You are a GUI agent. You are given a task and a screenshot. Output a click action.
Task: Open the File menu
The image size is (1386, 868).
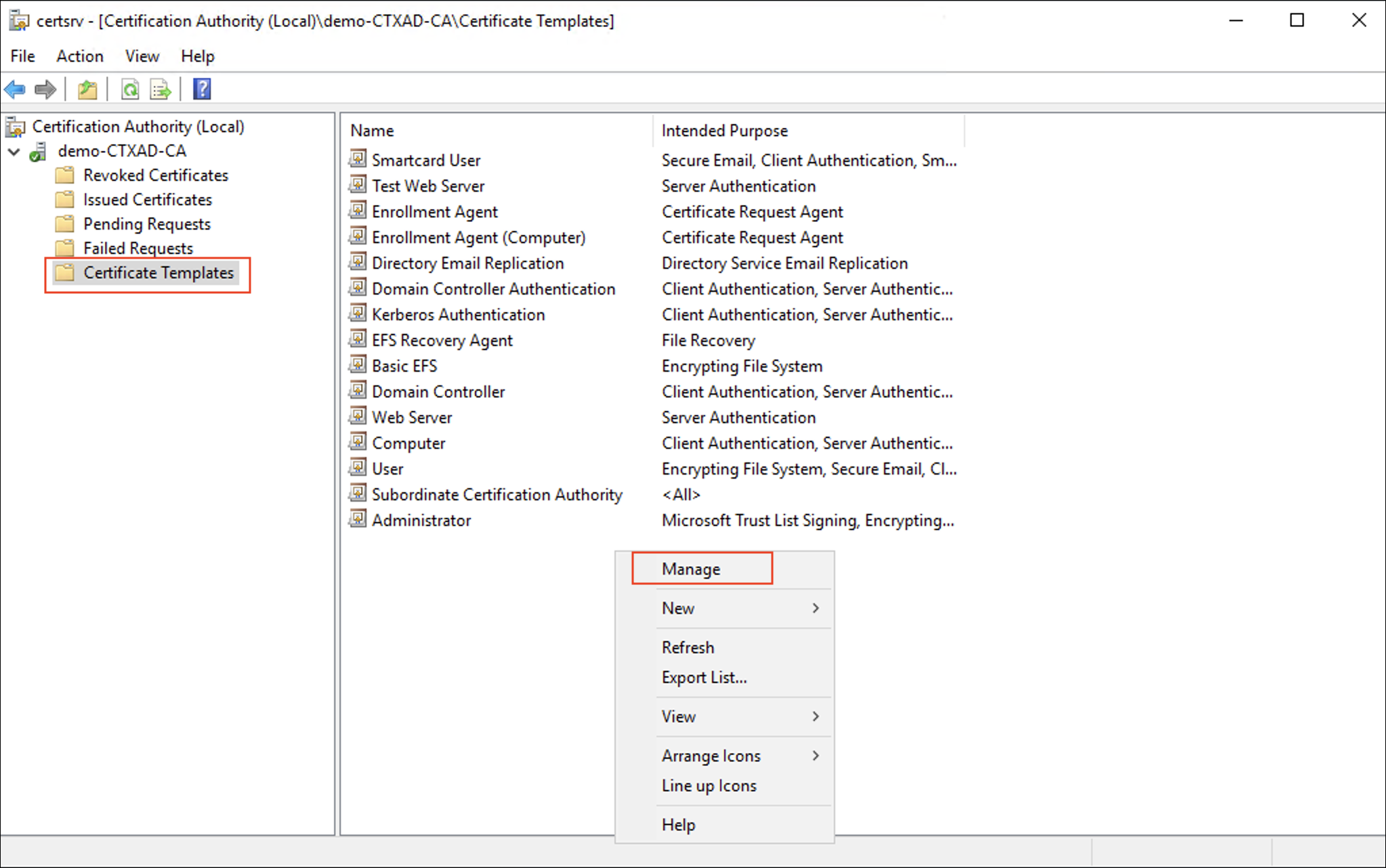[23, 56]
